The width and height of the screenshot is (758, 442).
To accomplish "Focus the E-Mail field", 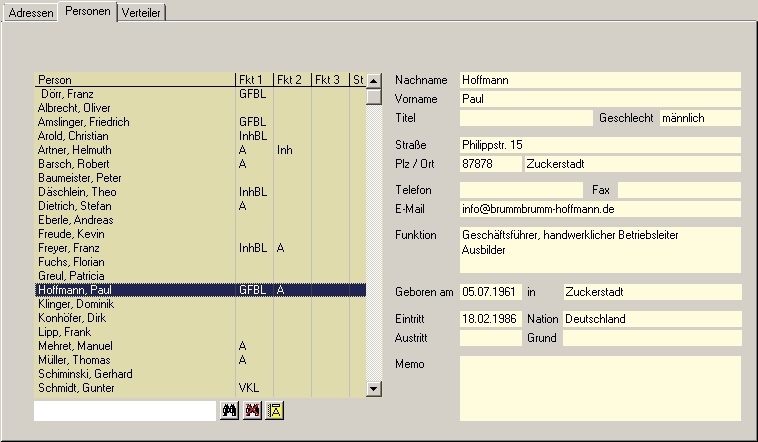I will click(599, 209).
